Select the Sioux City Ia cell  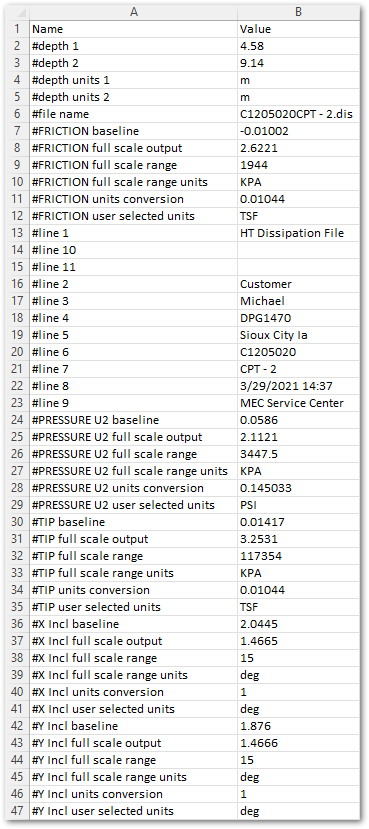(299, 335)
